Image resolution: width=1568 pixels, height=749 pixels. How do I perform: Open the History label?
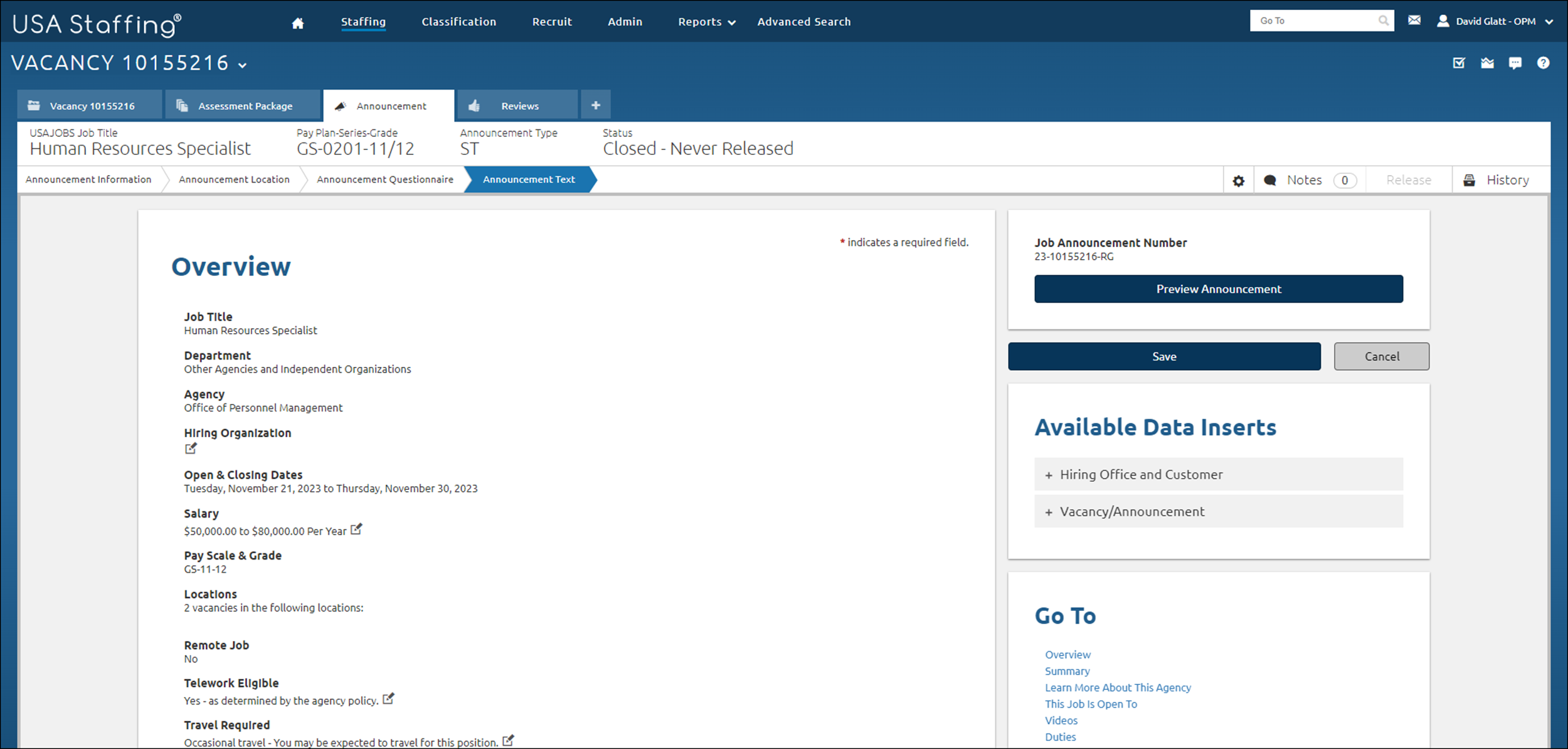point(1508,180)
